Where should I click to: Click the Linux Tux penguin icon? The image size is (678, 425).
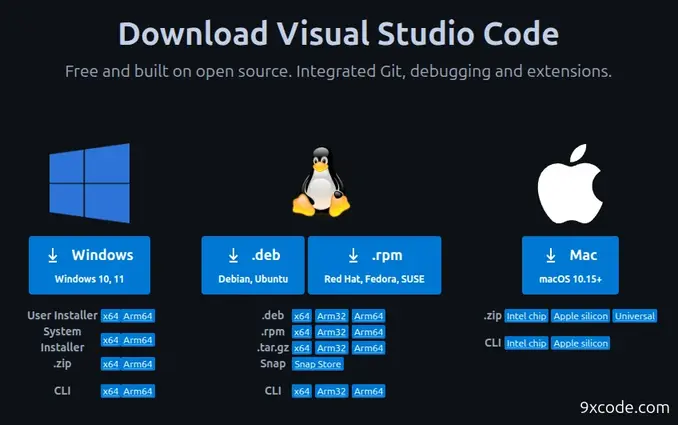(x=321, y=182)
